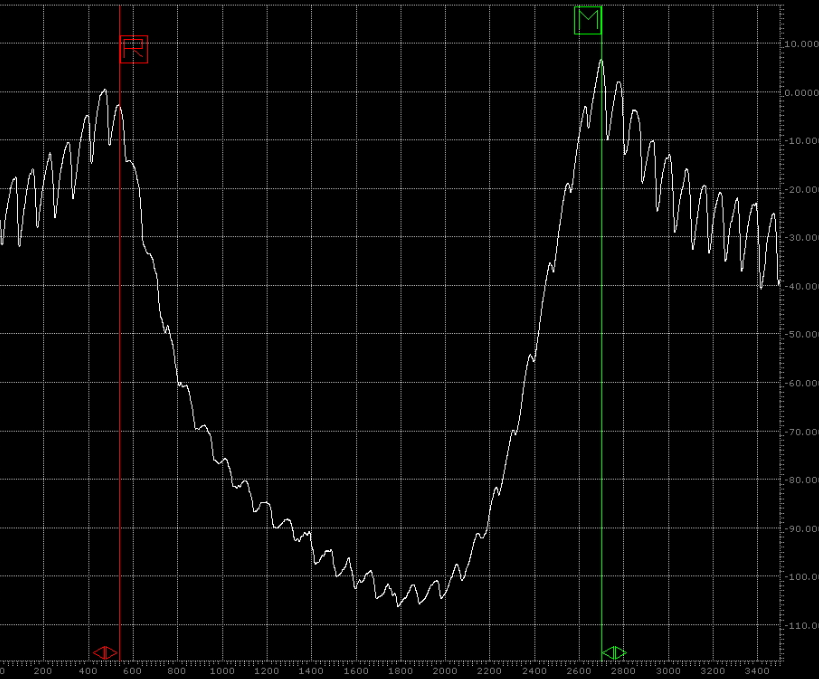The width and height of the screenshot is (819, 679).
Task: Click the 2800 label on horizontal axis
Action: coord(623,671)
